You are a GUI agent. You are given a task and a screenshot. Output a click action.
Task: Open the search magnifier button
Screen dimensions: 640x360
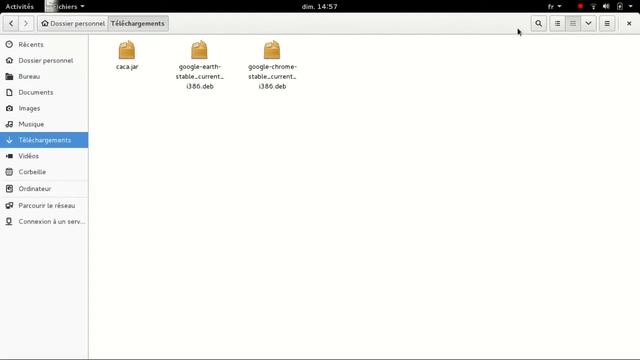[539, 24]
